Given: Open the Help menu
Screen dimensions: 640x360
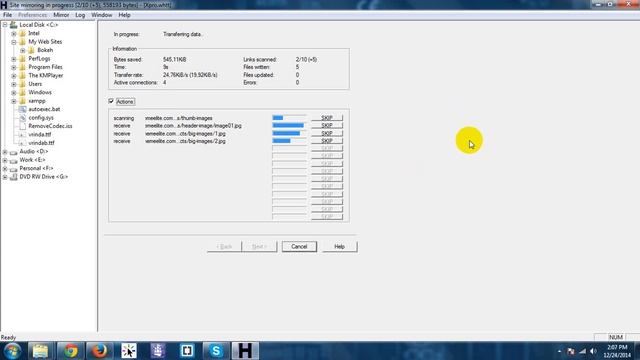Looking at the screenshot, I should click(x=124, y=15).
